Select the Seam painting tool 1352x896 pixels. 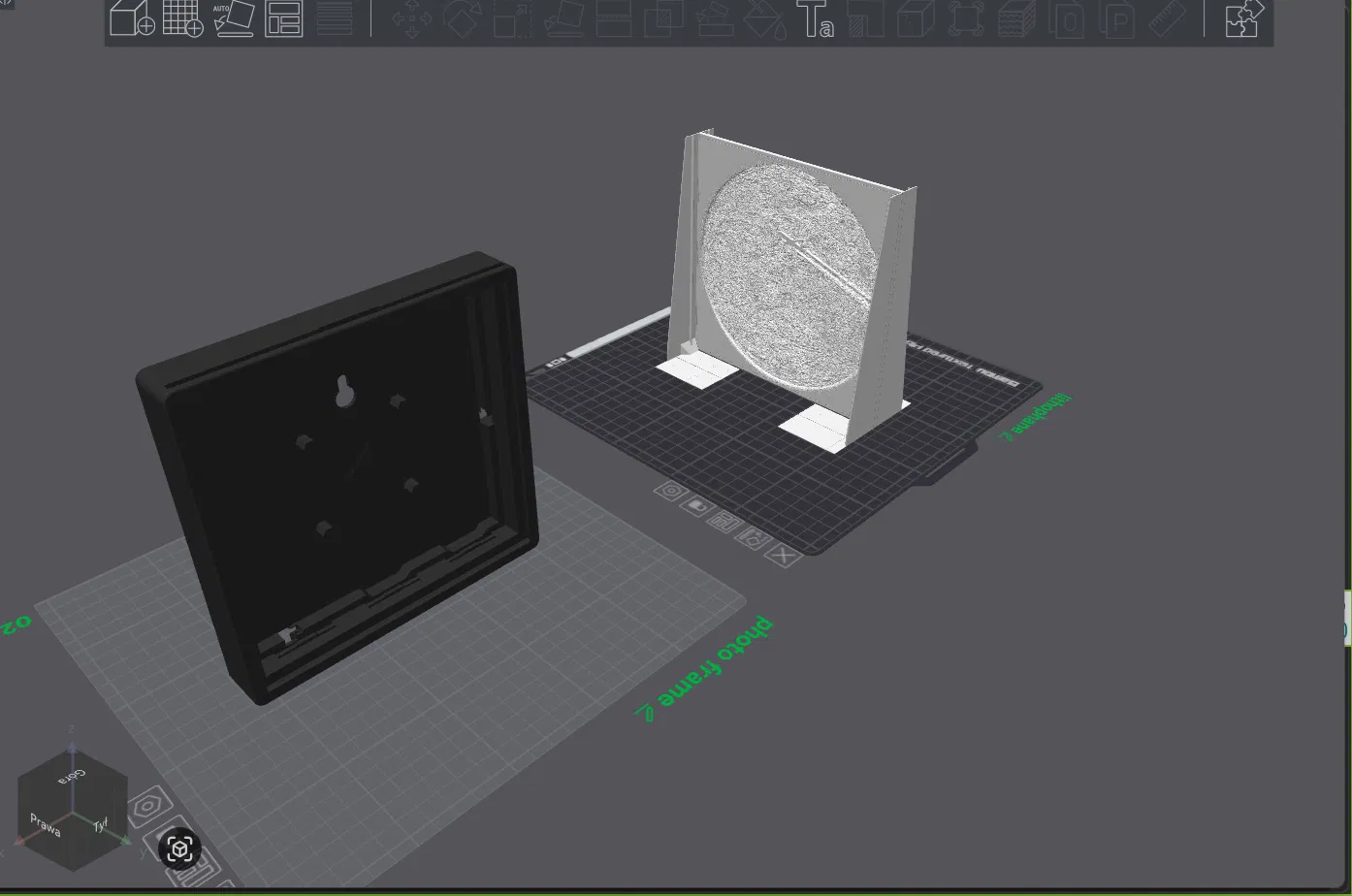click(x=866, y=17)
